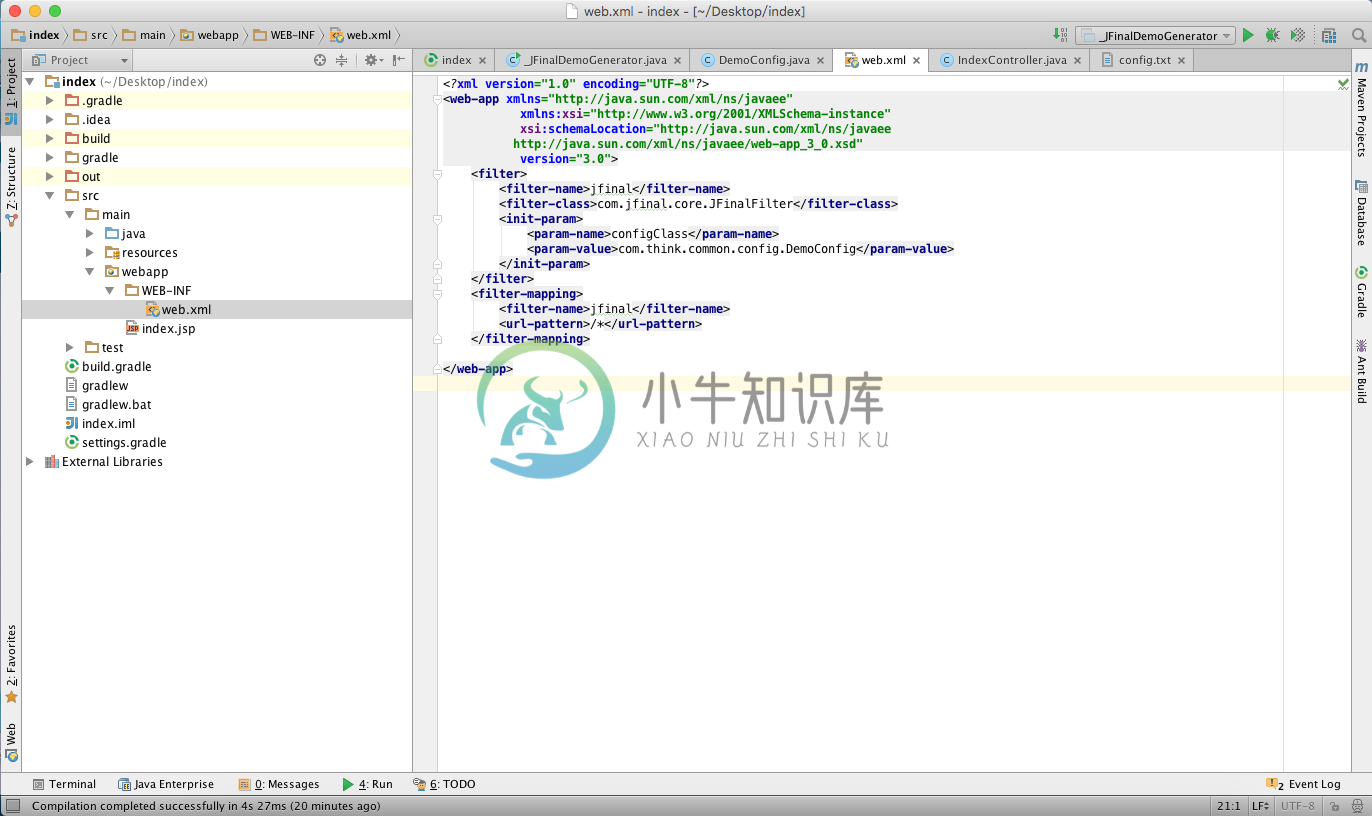
Task: Open the Project view selector dropdown
Action: point(83,60)
